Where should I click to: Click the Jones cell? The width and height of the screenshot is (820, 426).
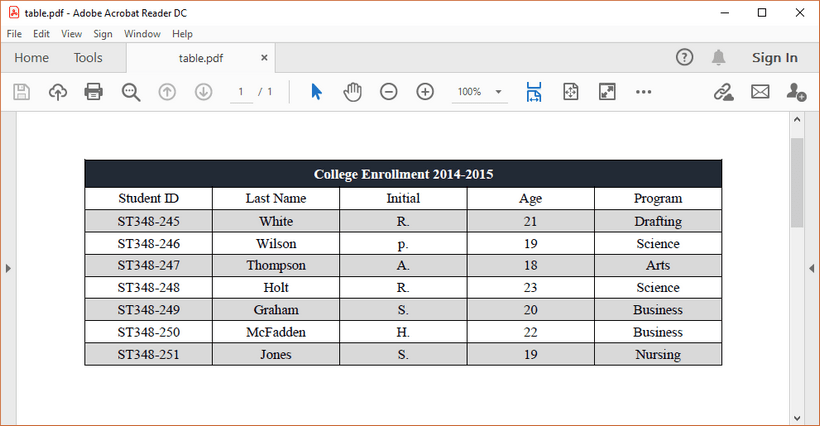coord(276,355)
